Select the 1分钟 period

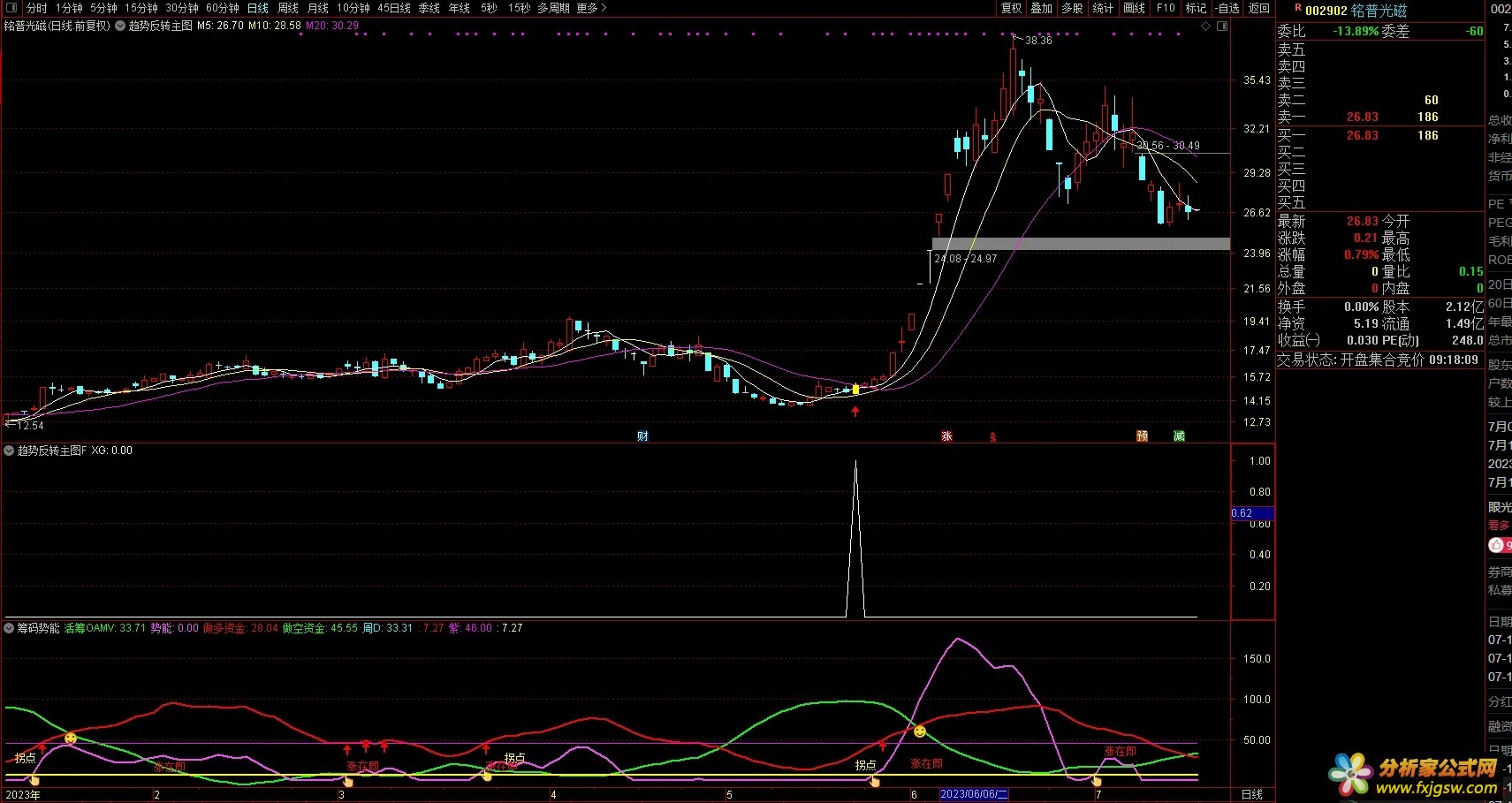coord(69,8)
